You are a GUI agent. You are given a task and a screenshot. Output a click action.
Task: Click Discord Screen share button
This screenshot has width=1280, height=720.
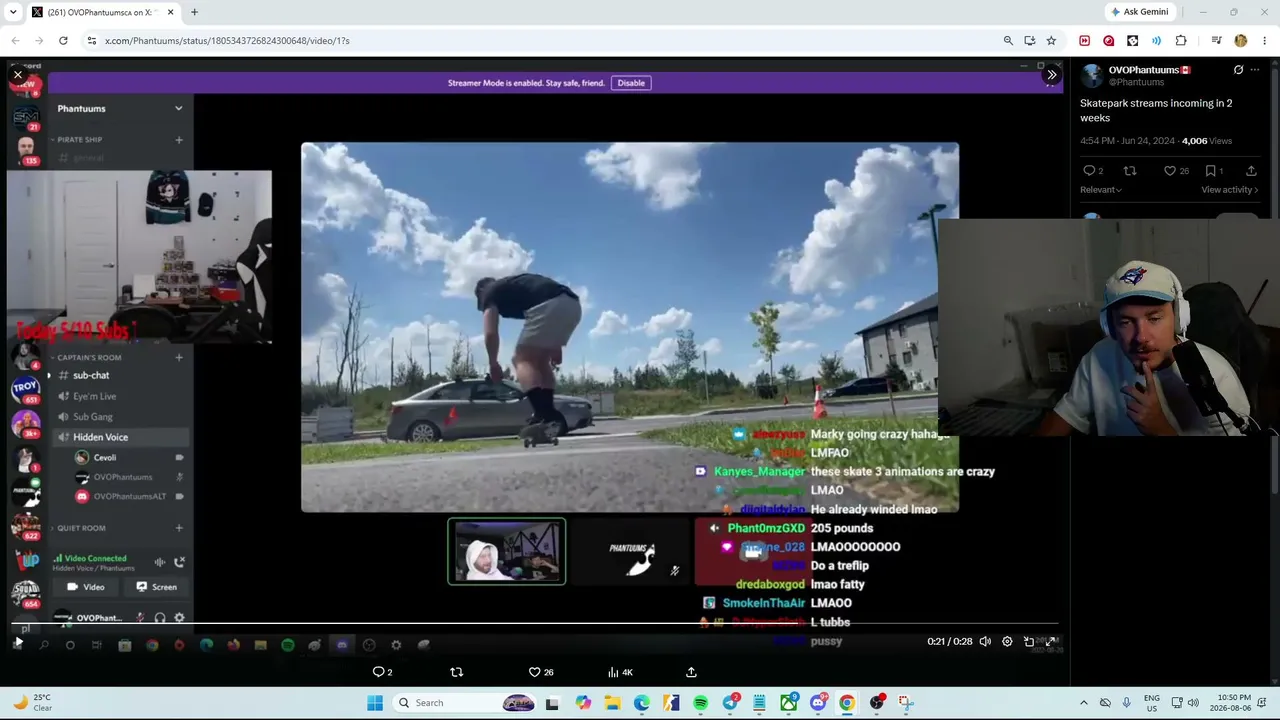click(156, 587)
